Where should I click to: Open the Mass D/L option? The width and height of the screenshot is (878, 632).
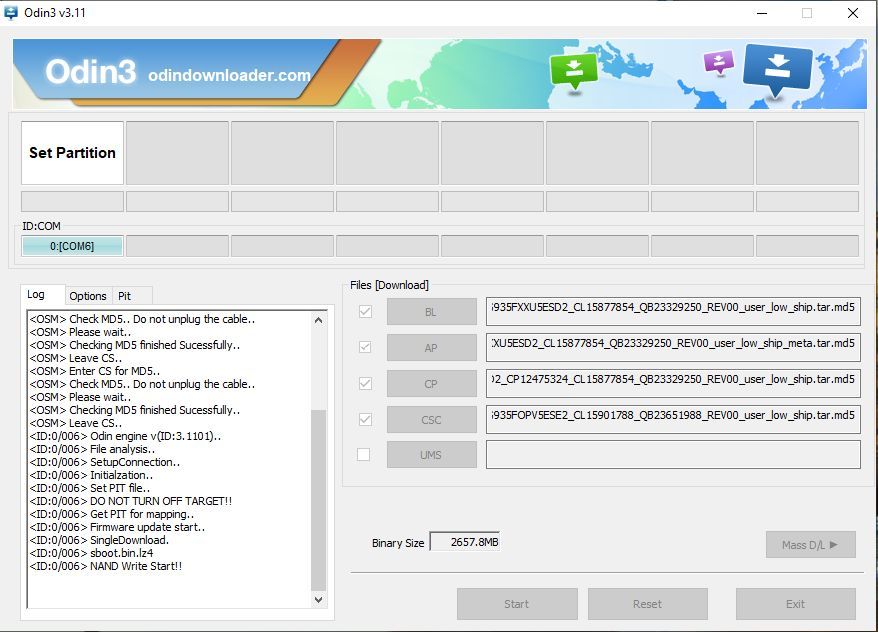click(810, 545)
